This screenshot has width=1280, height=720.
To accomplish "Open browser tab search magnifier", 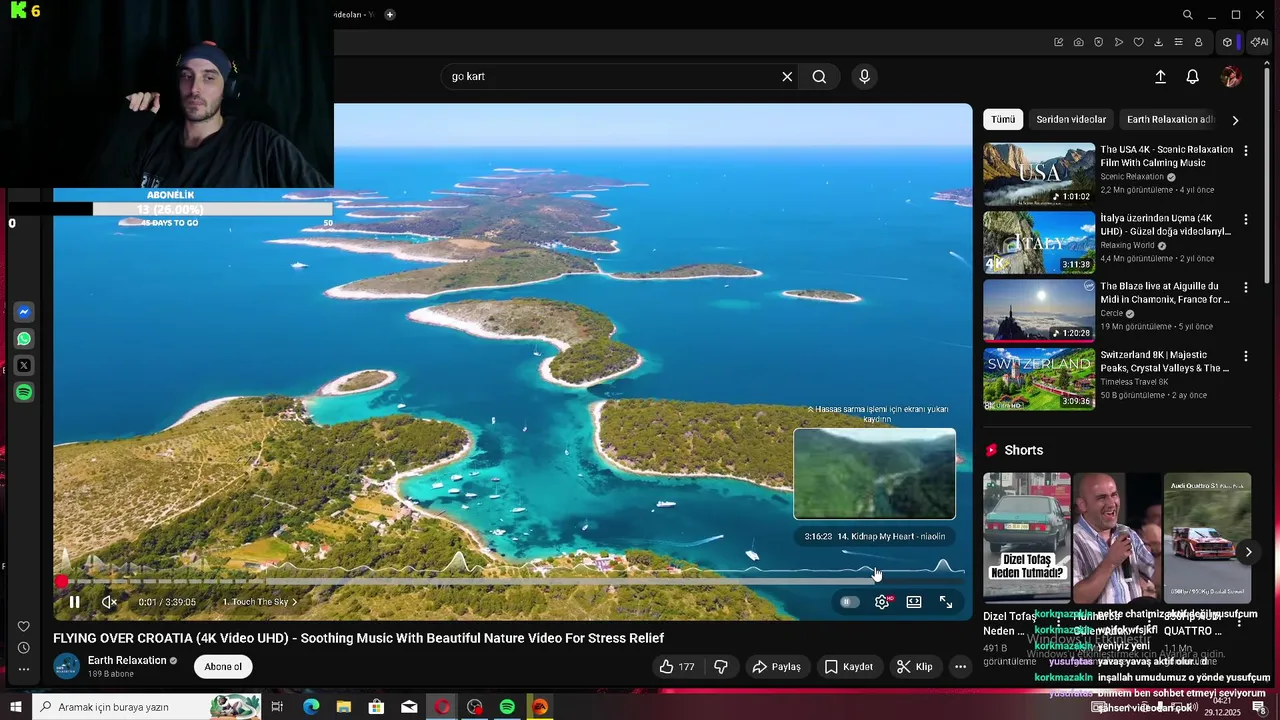I will pos(1187,15).
